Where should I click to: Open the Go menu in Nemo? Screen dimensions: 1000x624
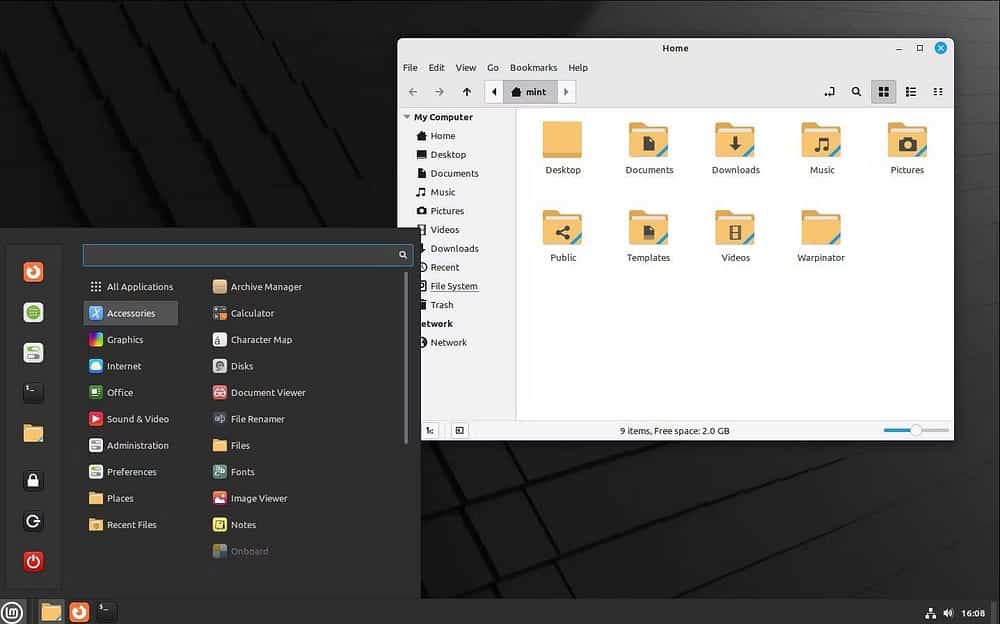pyautogui.click(x=492, y=67)
